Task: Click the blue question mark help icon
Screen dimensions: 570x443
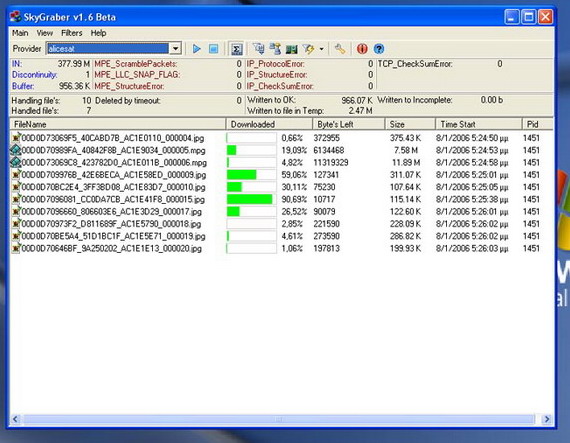Action: (379, 49)
